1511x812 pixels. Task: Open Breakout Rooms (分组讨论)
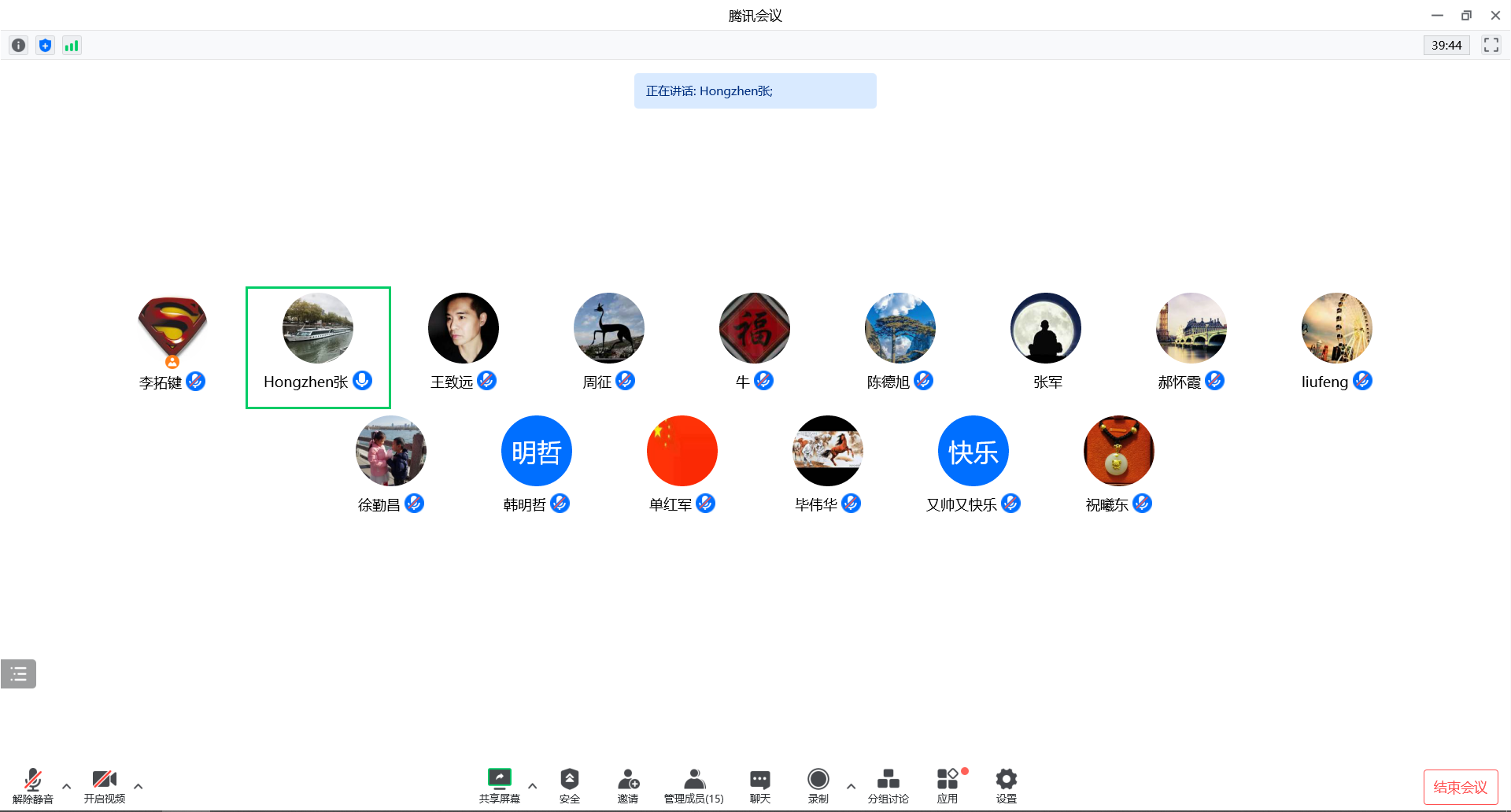[x=888, y=785]
